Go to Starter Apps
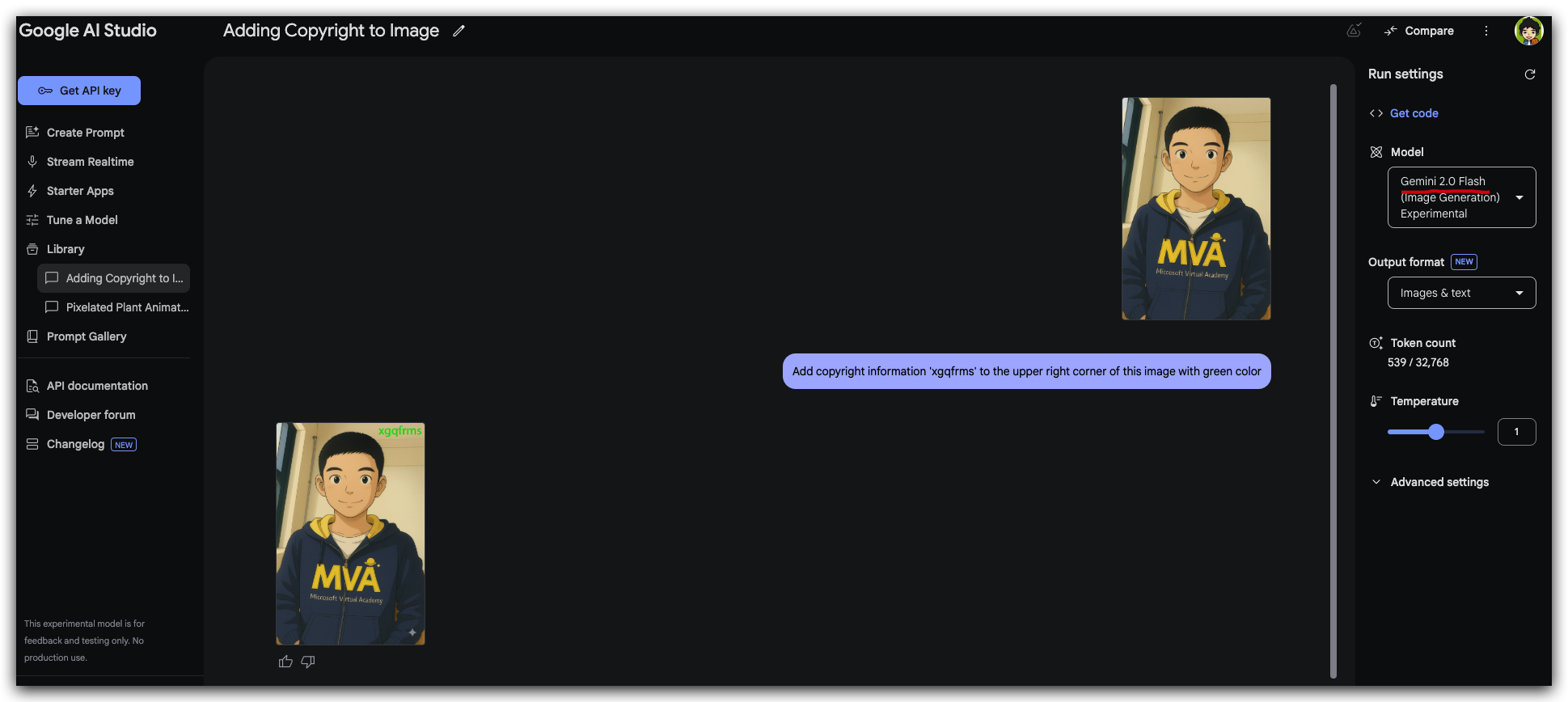Viewport: 1568px width, 702px height. (80, 191)
